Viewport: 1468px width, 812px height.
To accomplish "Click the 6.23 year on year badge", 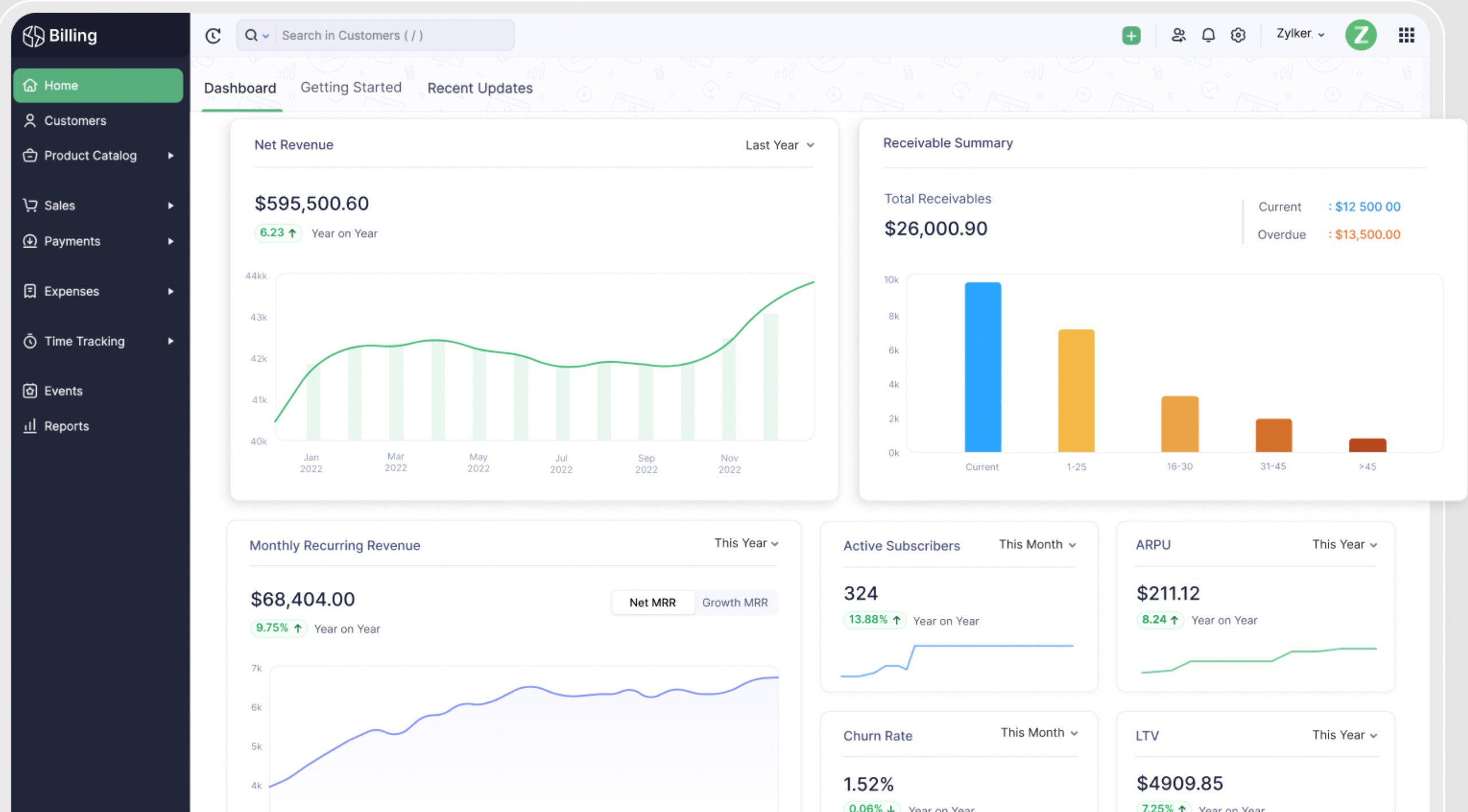I will [x=278, y=233].
